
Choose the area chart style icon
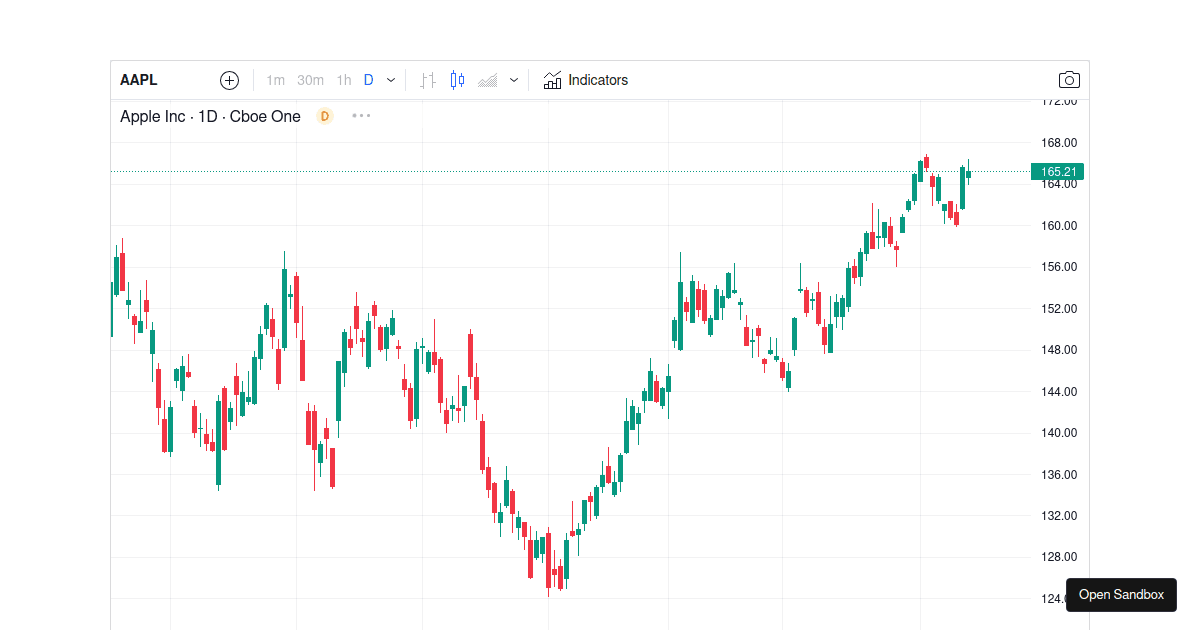486,80
